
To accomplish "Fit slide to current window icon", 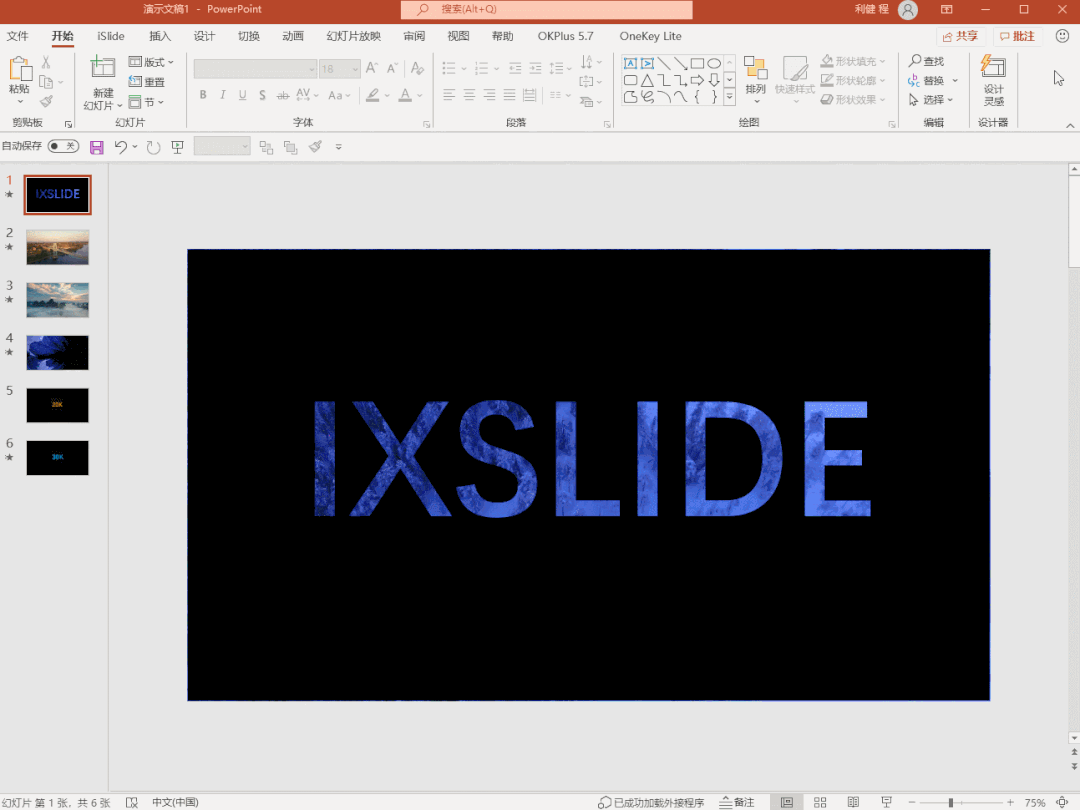I will point(1062,802).
